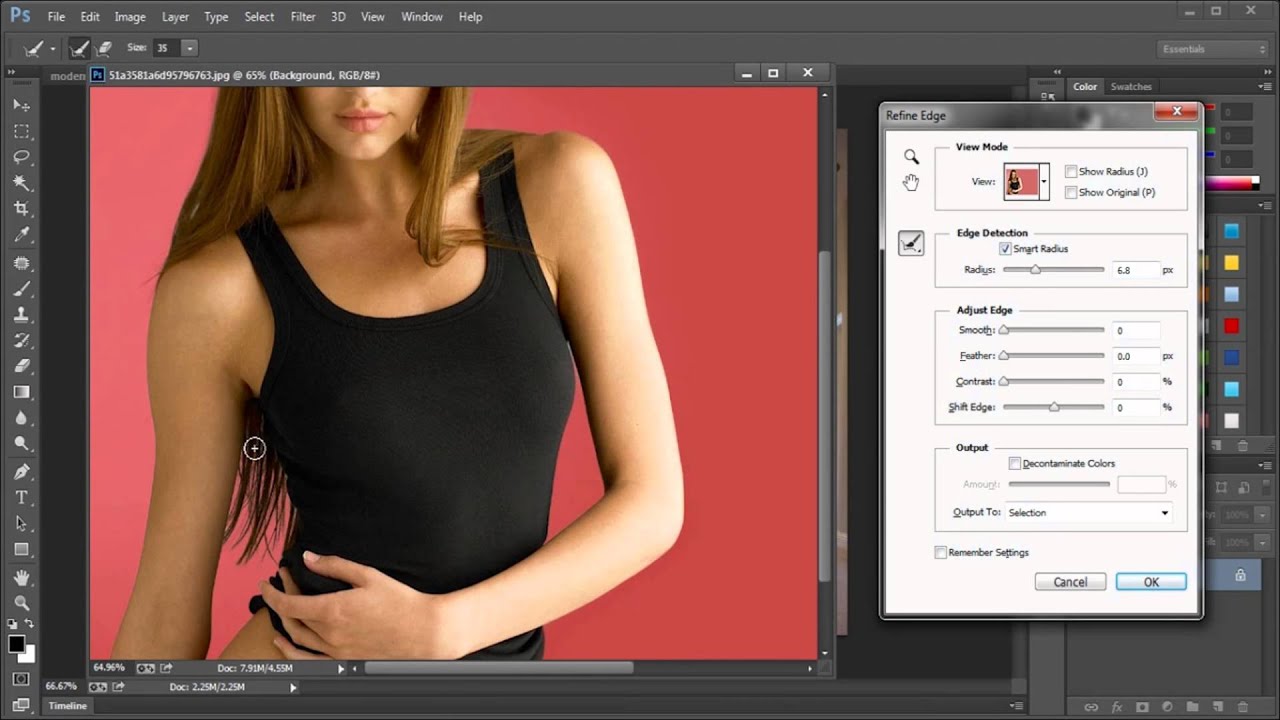The width and height of the screenshot is (1280, 720).
Task: Click the Hand tool in Refine Edge dialog
Action: pos(911,182)
